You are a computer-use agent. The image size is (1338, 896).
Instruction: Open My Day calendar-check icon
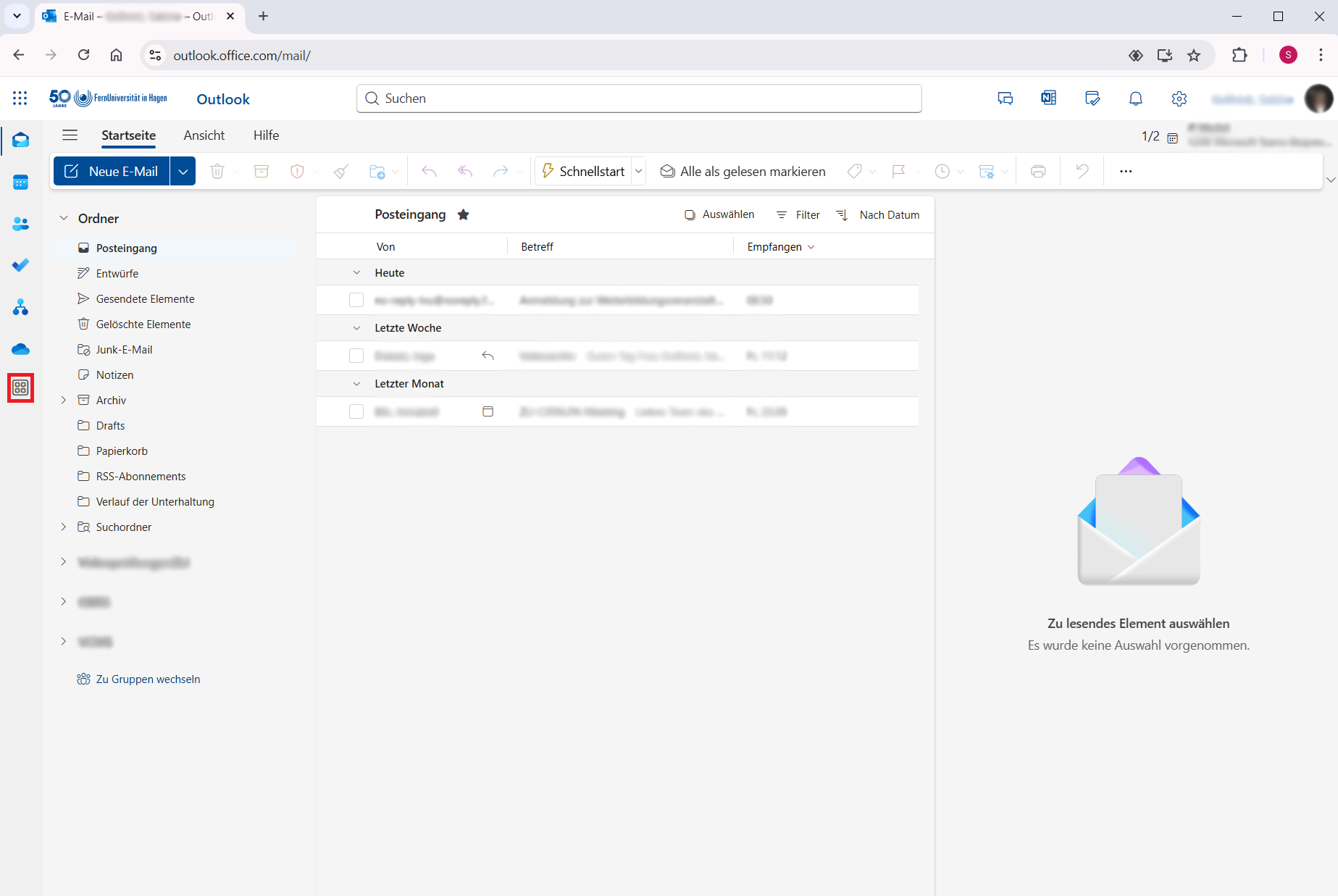1092,99
